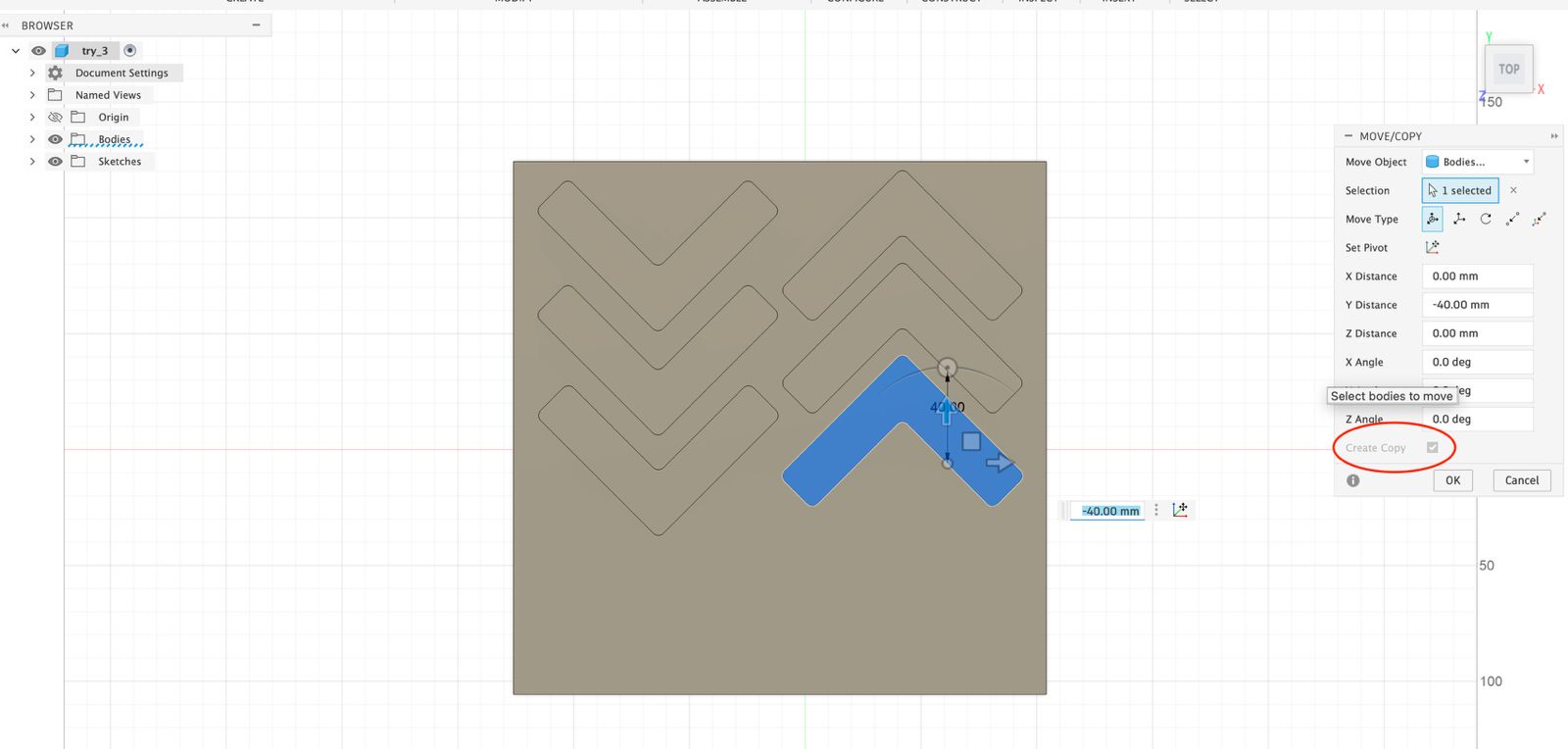Select the Free Move type icon
The width and height of the screenshot is (1568, 749).
(1433, 219)
